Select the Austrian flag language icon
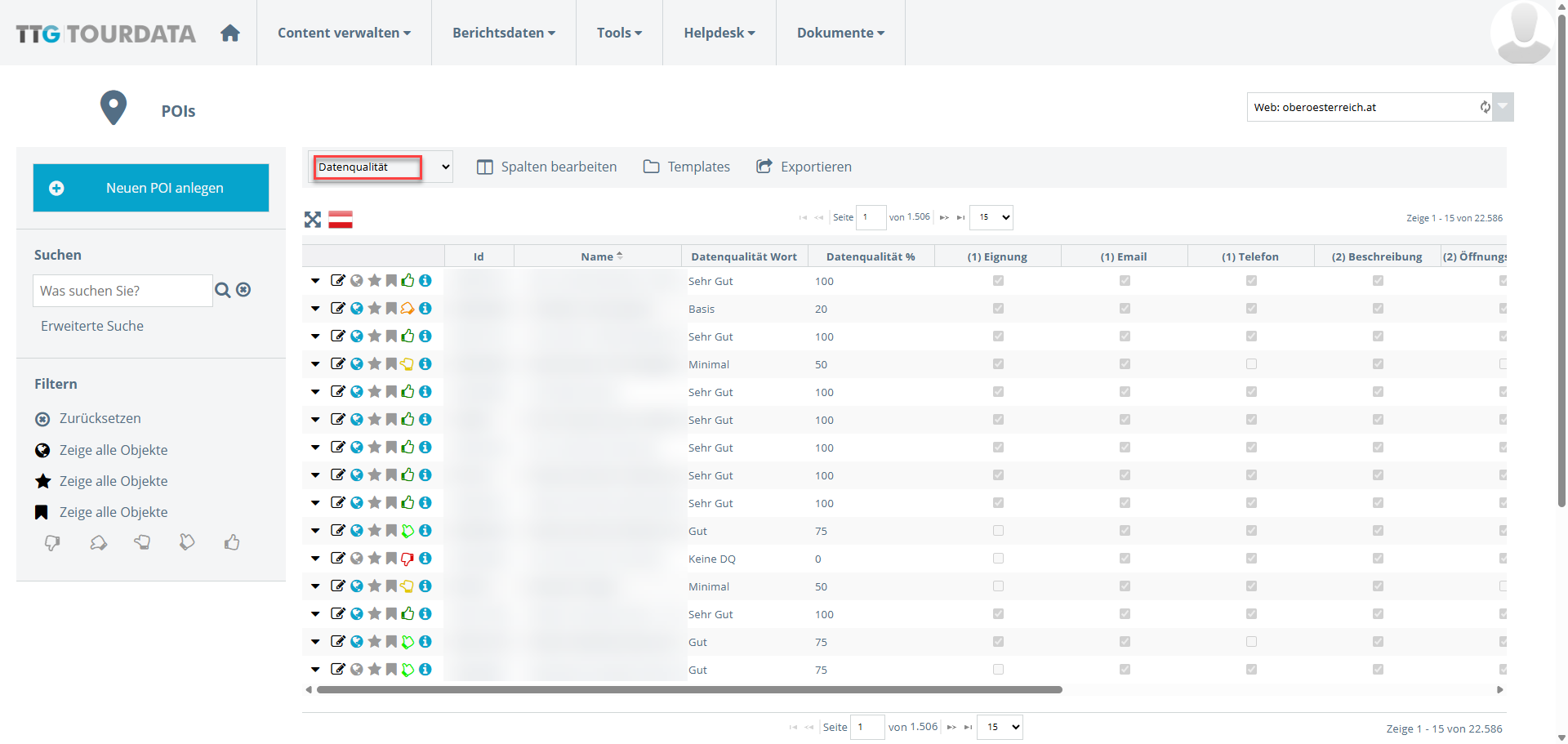Viewport: 1568px width, 744px height. click(x=341, y=219)
